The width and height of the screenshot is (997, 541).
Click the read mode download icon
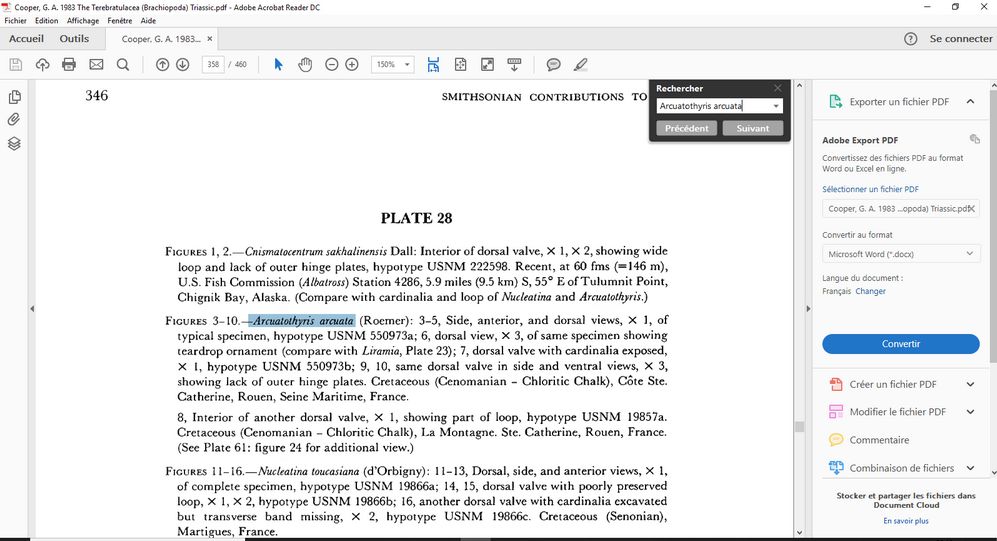click(514, 64)
